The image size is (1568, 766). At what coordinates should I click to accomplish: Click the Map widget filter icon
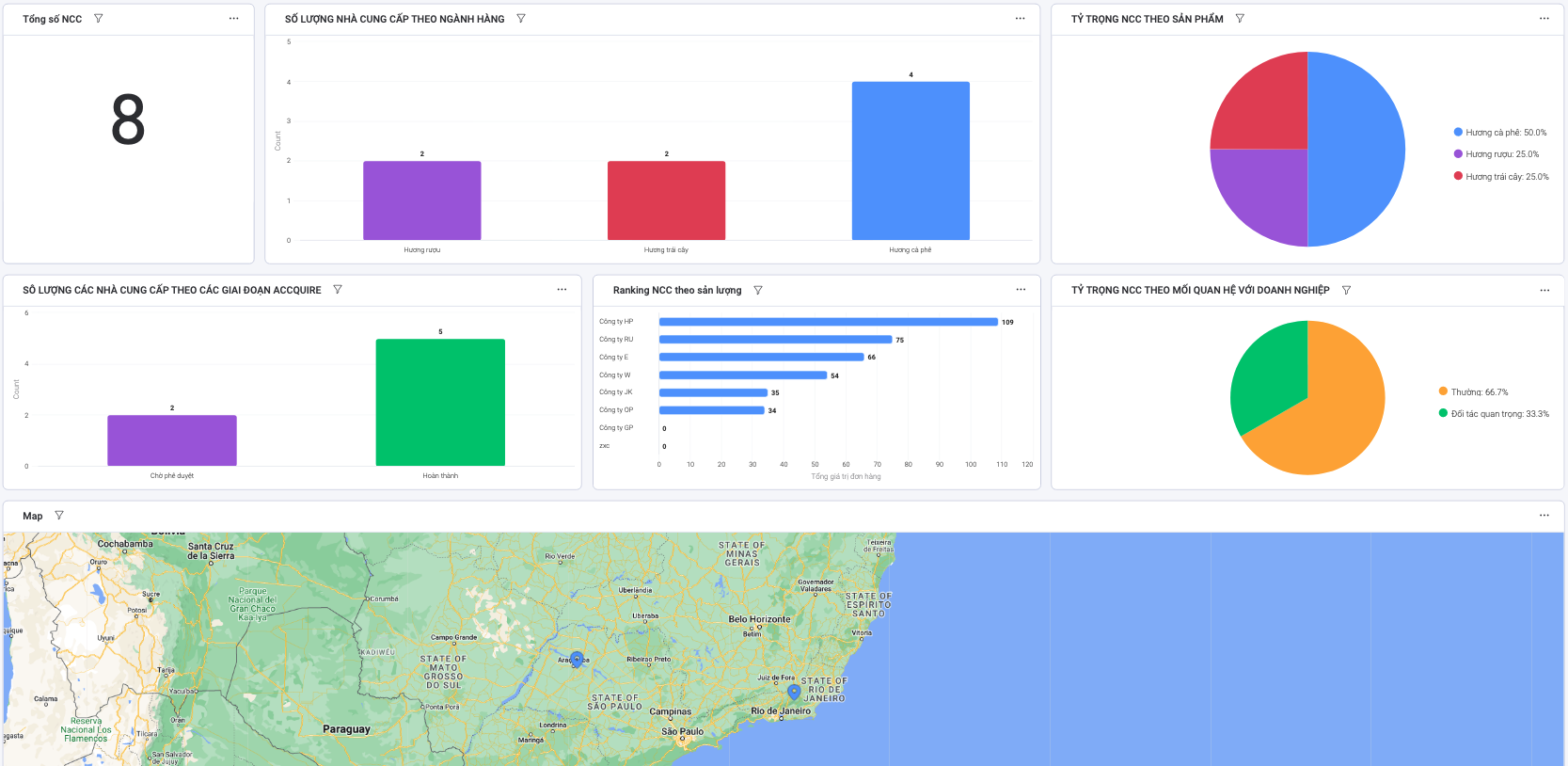[x=59, y=516]
